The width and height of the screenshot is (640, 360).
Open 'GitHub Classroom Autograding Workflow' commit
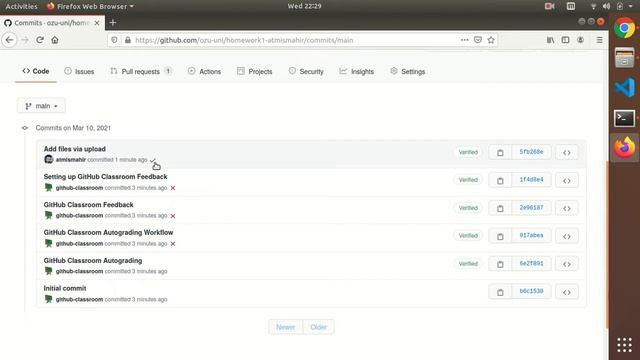click(x=108, y=232)
